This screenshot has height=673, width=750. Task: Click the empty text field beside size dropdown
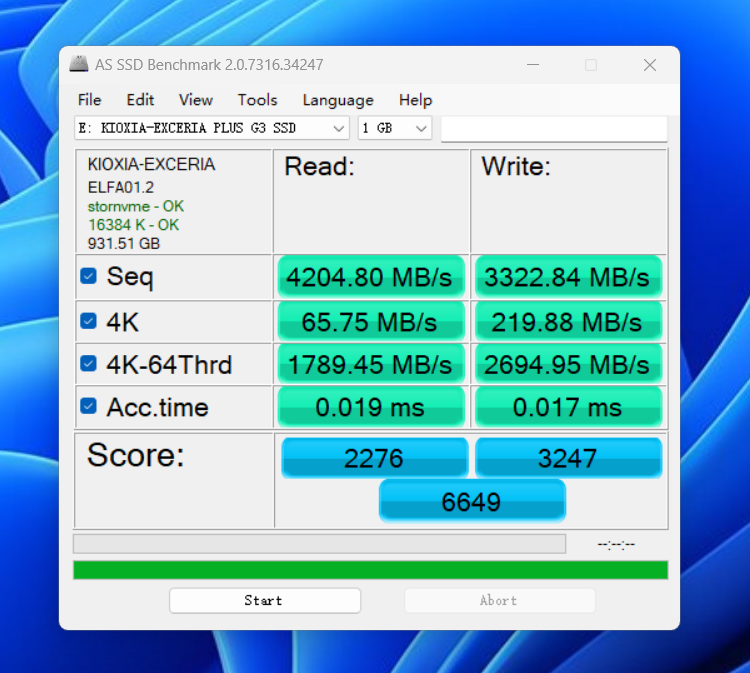click(554, 129)
